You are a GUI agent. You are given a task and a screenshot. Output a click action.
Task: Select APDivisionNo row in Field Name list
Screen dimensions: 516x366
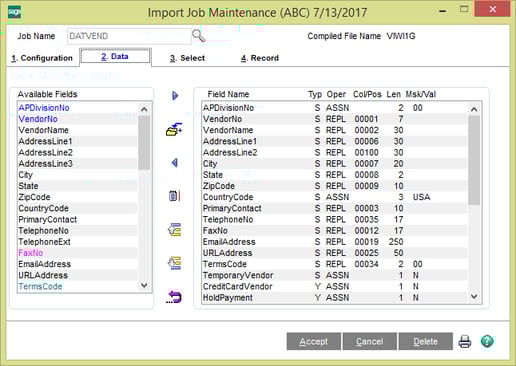pos(335,108)
